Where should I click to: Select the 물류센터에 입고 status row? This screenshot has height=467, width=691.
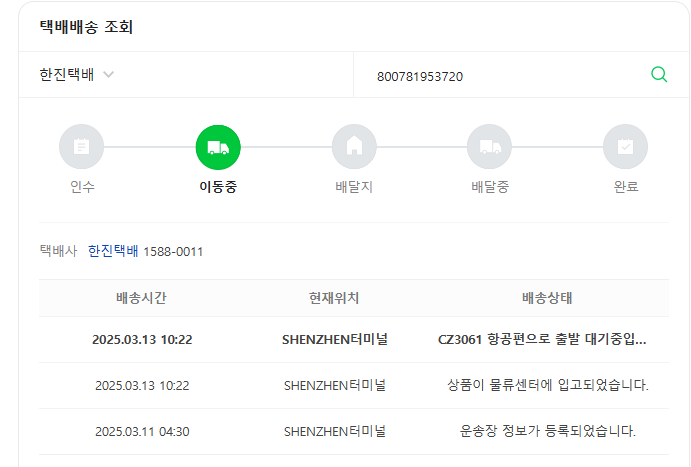tap(354, 385)
